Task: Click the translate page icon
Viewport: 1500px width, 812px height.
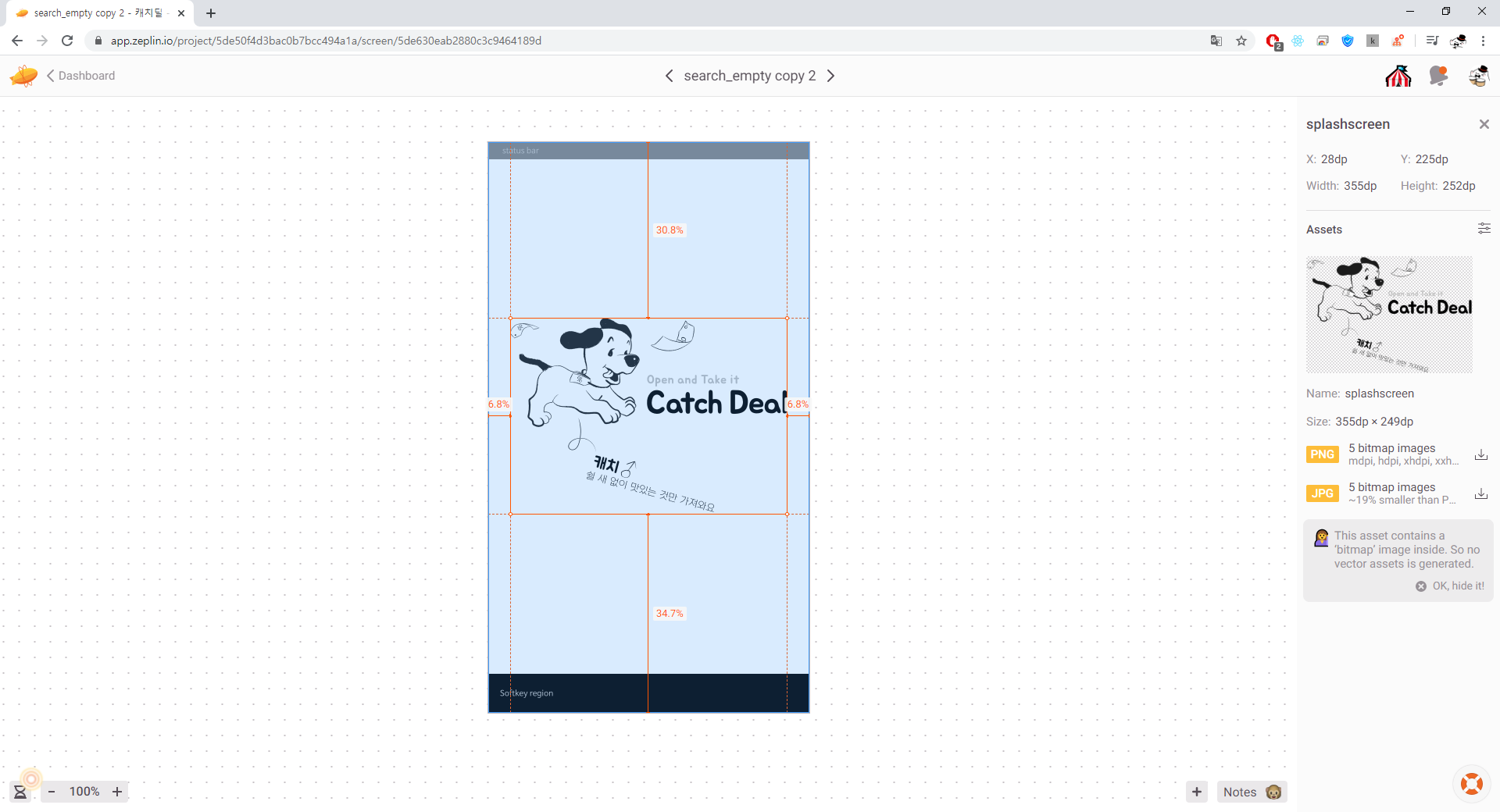Action: click(x=1216, y=41)
